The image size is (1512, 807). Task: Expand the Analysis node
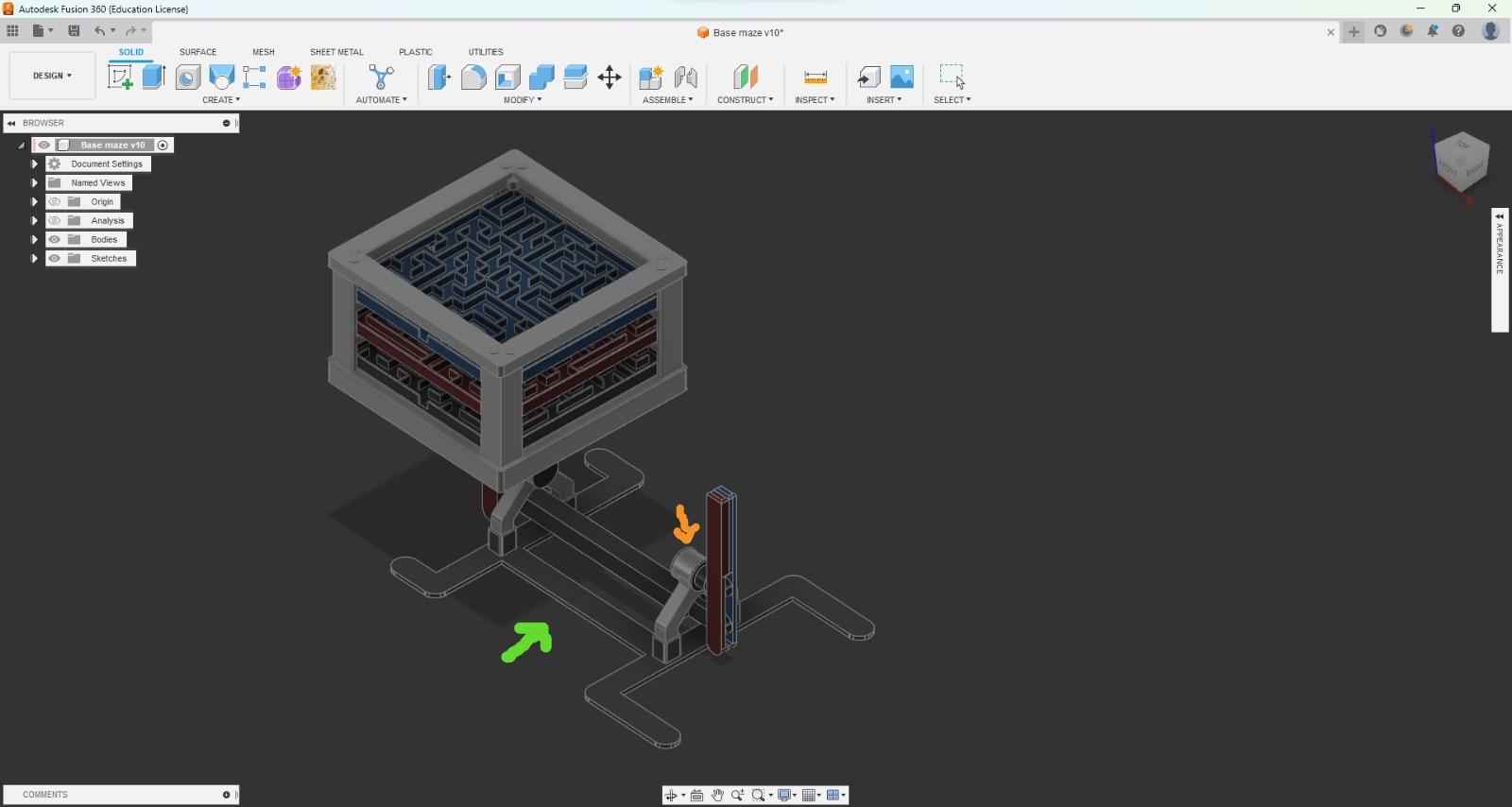[x=35, y=220]
